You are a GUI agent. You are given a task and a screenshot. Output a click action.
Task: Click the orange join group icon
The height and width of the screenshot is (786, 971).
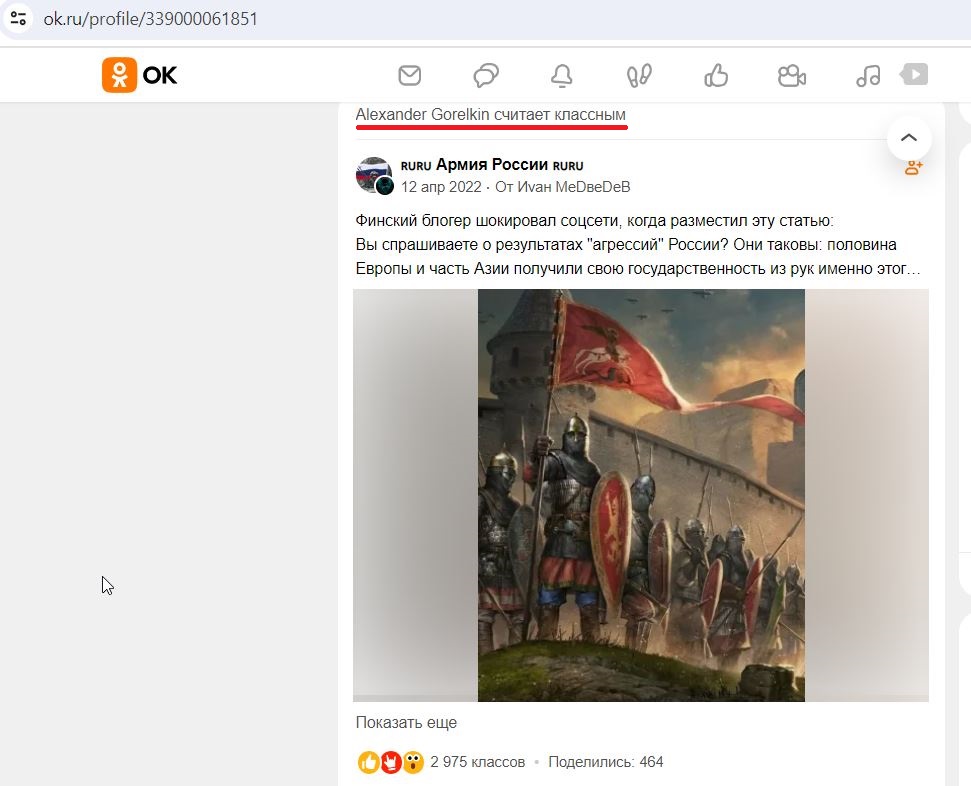(x=913, y=168)
